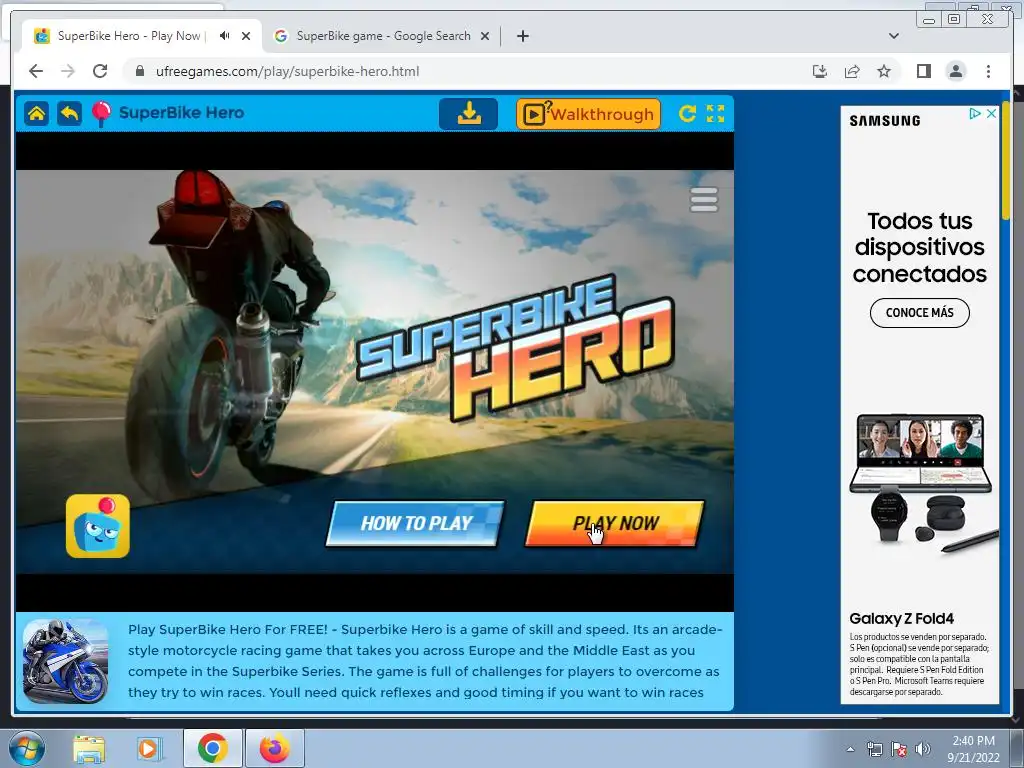This screenshot has width=1024, height=768.
Task: Expand the tab search dropdown
Action: (894, 36)
